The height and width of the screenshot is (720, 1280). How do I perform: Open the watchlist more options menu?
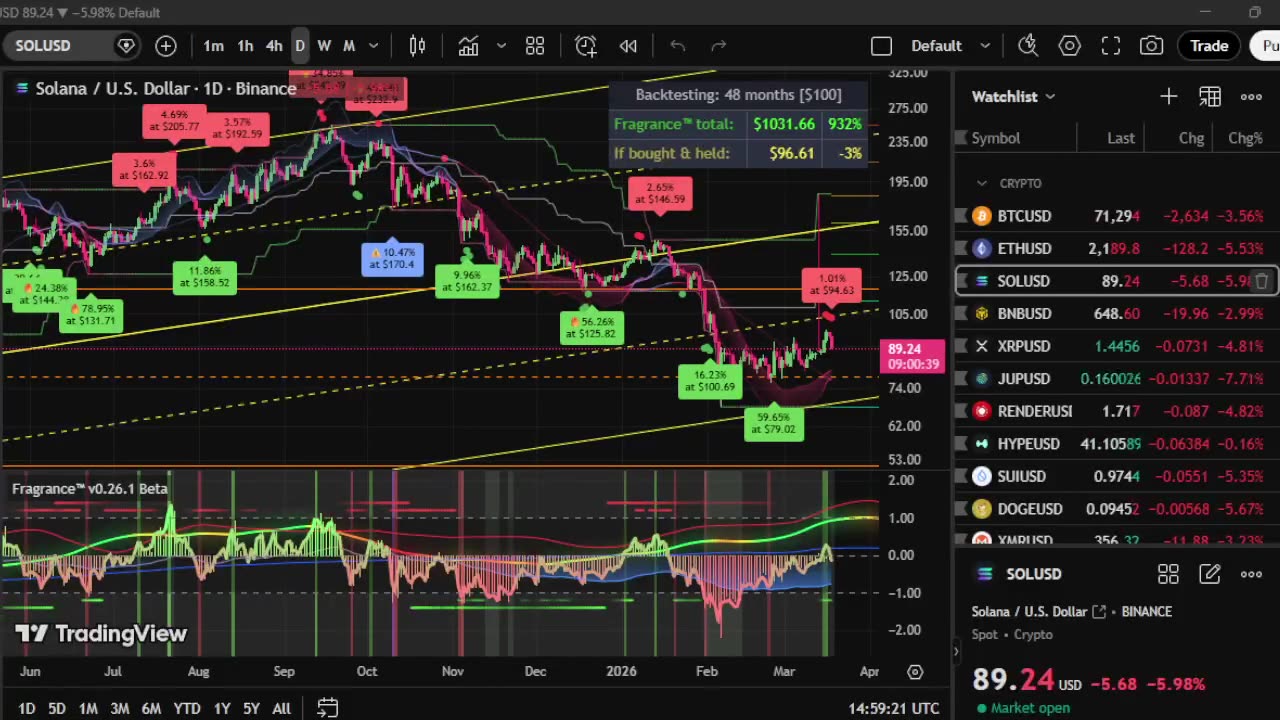point(1251,96)
